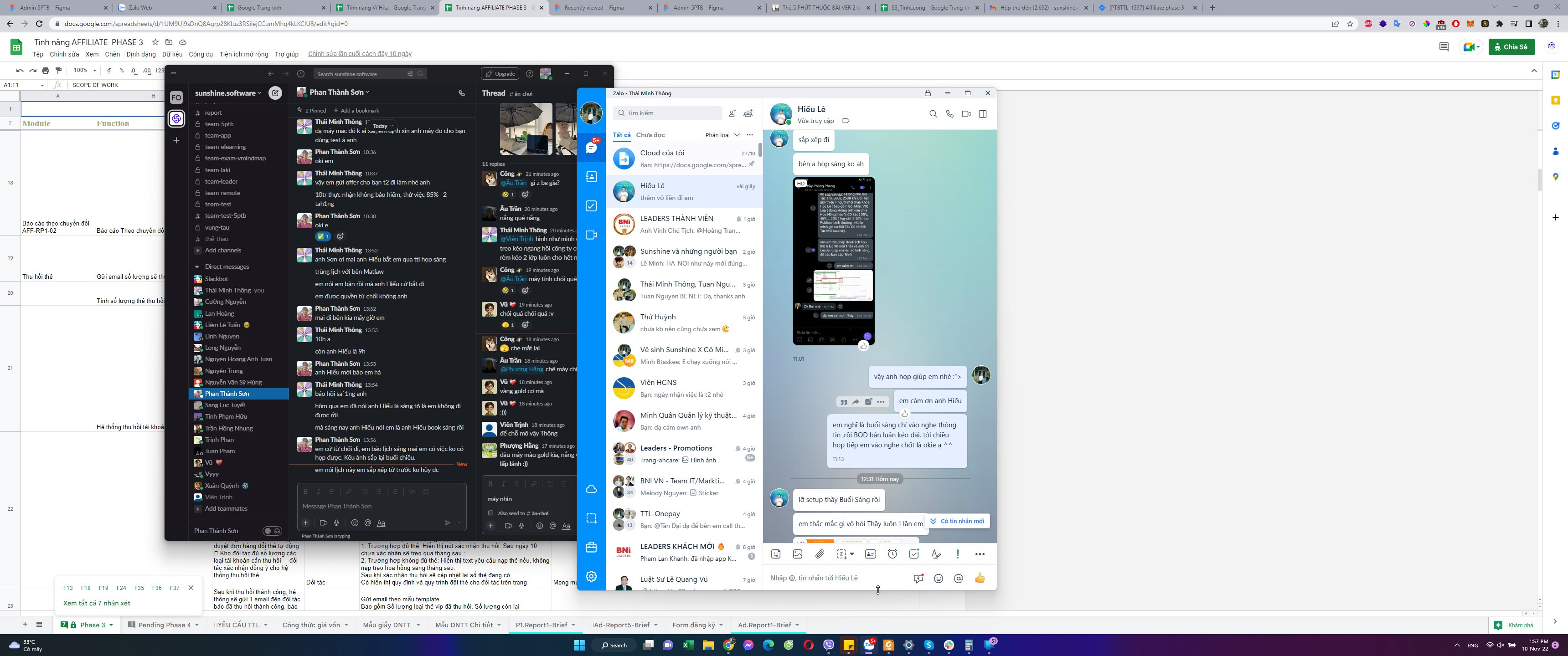1568x656 pixels.
Task: Click the Slack Upgrade button
Action: [500, 74]
